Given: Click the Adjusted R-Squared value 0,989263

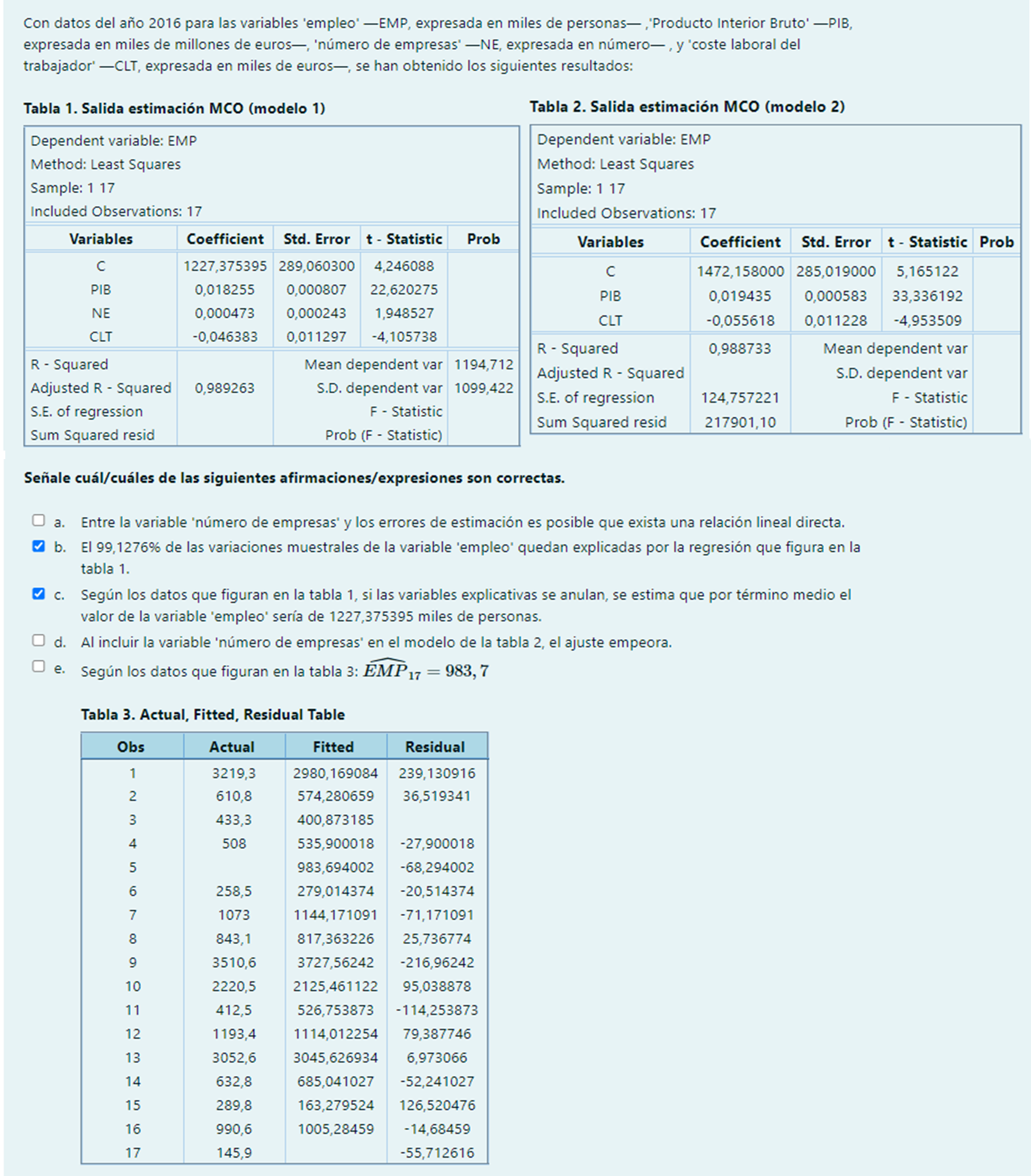Looking at the screenshot, I should point(225,388).
